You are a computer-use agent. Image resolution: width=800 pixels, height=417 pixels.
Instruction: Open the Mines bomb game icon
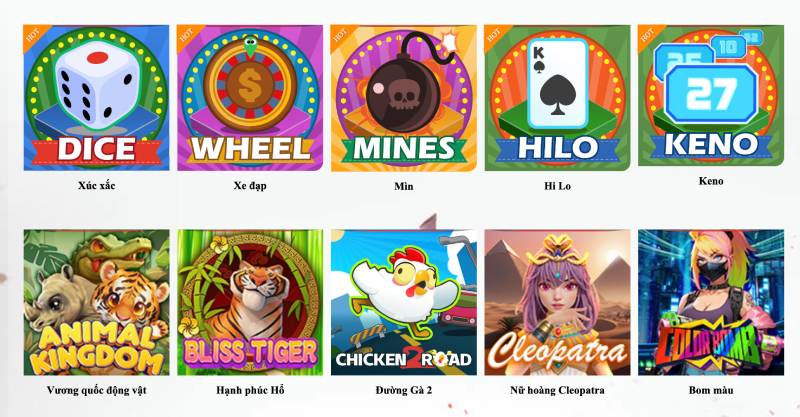[404, 98]
